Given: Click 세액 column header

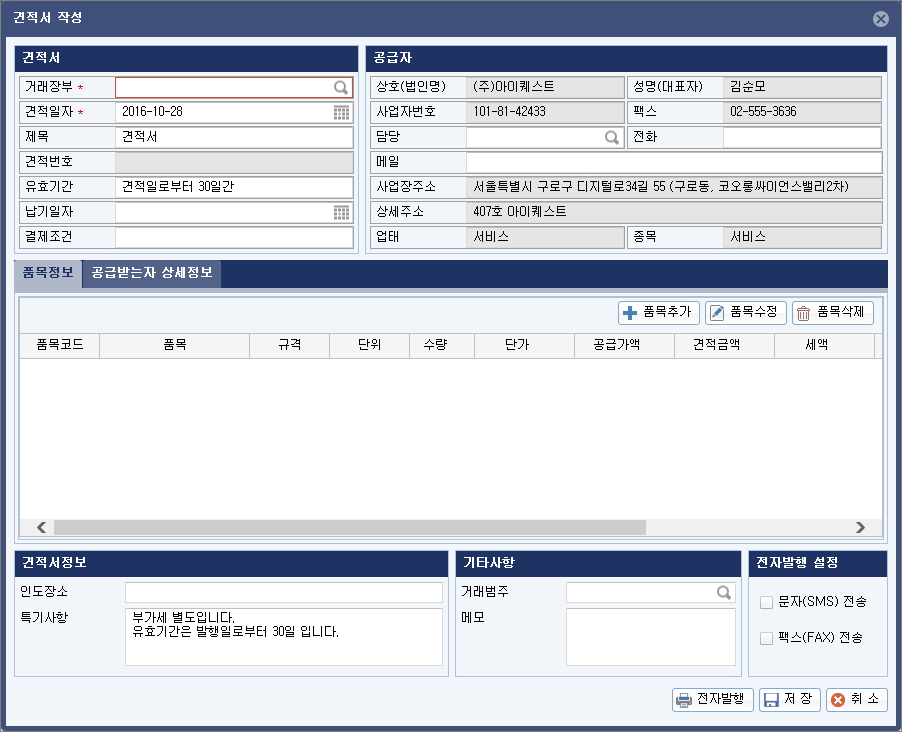Looking at the screenshot, I should (824, 345).
